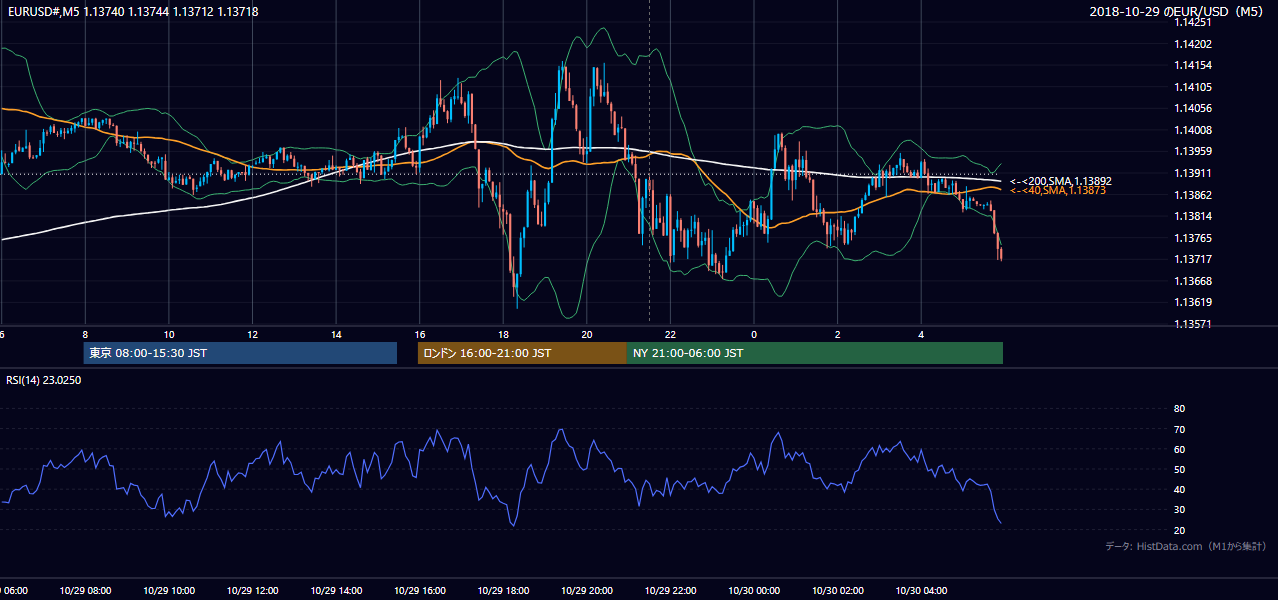The width and height of the screenshot is (1278, 600).
Task: Click hour tick 14 under the price chart
Action: pyautogui.click(x=336, y=335)
